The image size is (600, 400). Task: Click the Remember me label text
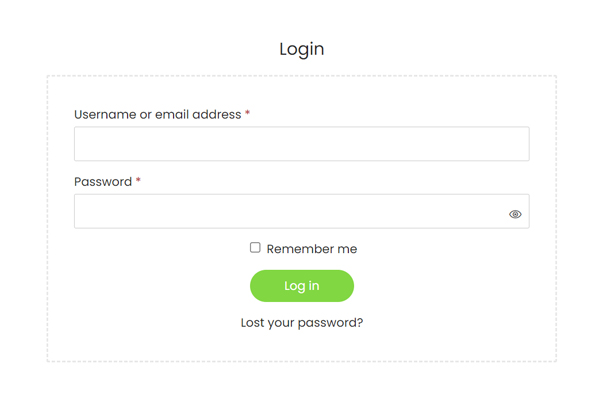311,249
